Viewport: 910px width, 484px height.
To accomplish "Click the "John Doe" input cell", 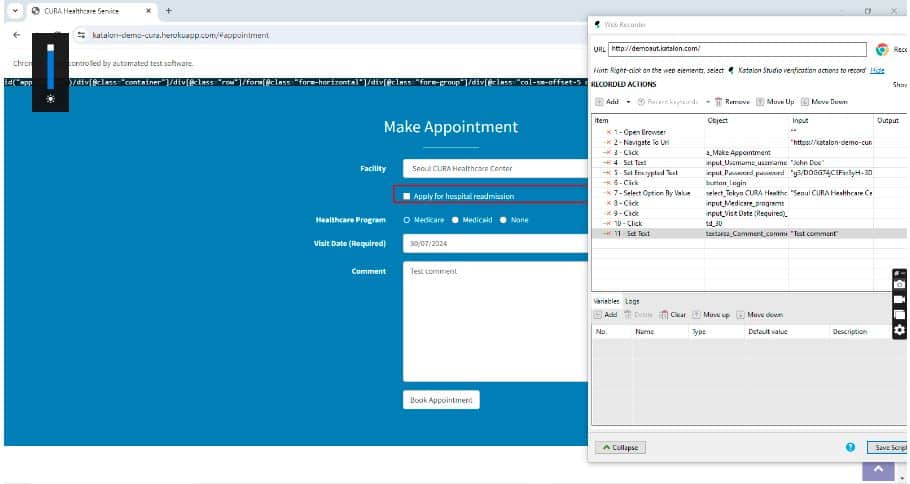I will (831, 162).
